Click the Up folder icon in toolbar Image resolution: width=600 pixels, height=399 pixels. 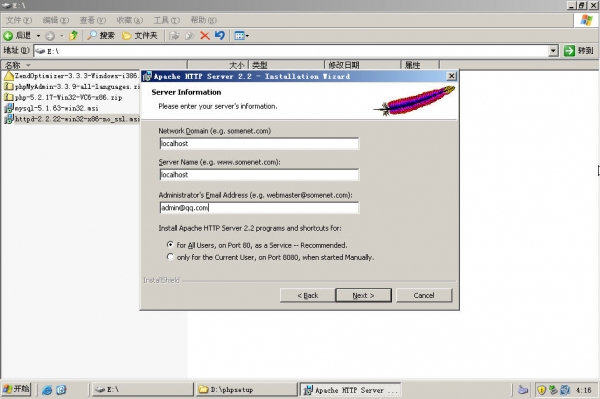(73, 36)
